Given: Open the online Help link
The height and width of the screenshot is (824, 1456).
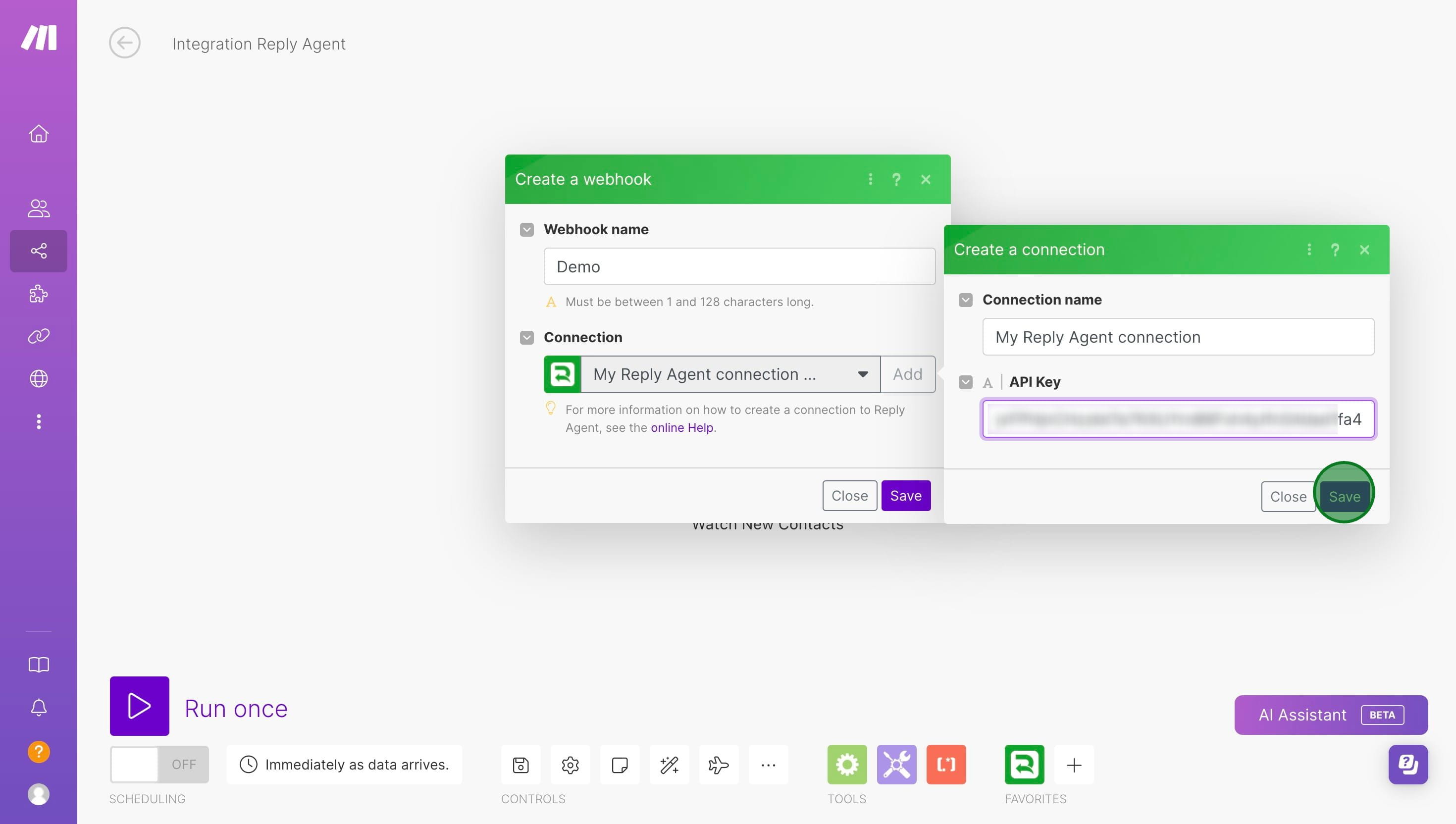Looking at the screenshot, I should (x=682, y=428).
